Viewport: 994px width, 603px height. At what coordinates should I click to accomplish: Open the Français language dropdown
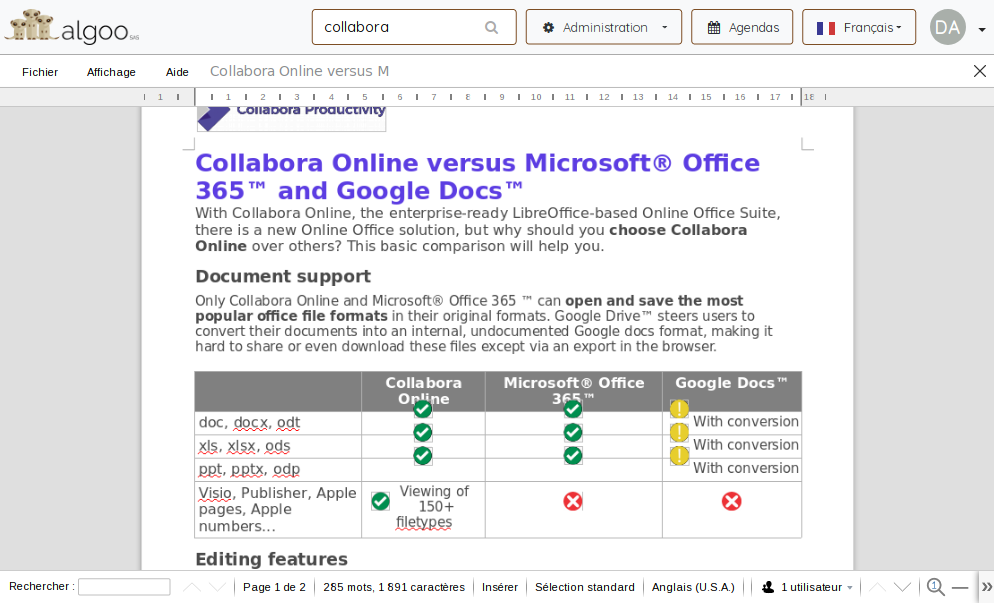(858, 27)
